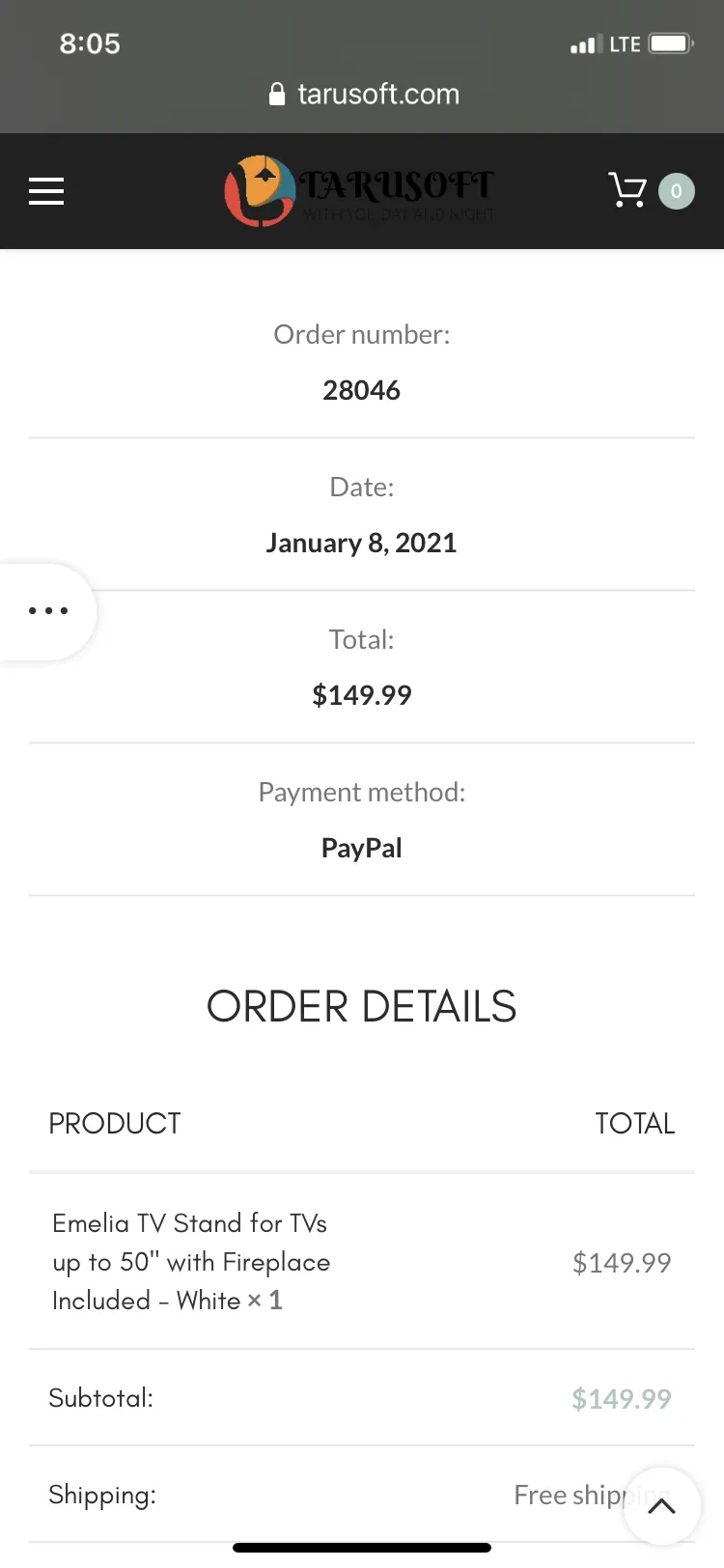Screen dimensions: 724x1568
Task: Tap the subtotal amount $149.99
Action: pyautogui.click(x=622, y=1398)
